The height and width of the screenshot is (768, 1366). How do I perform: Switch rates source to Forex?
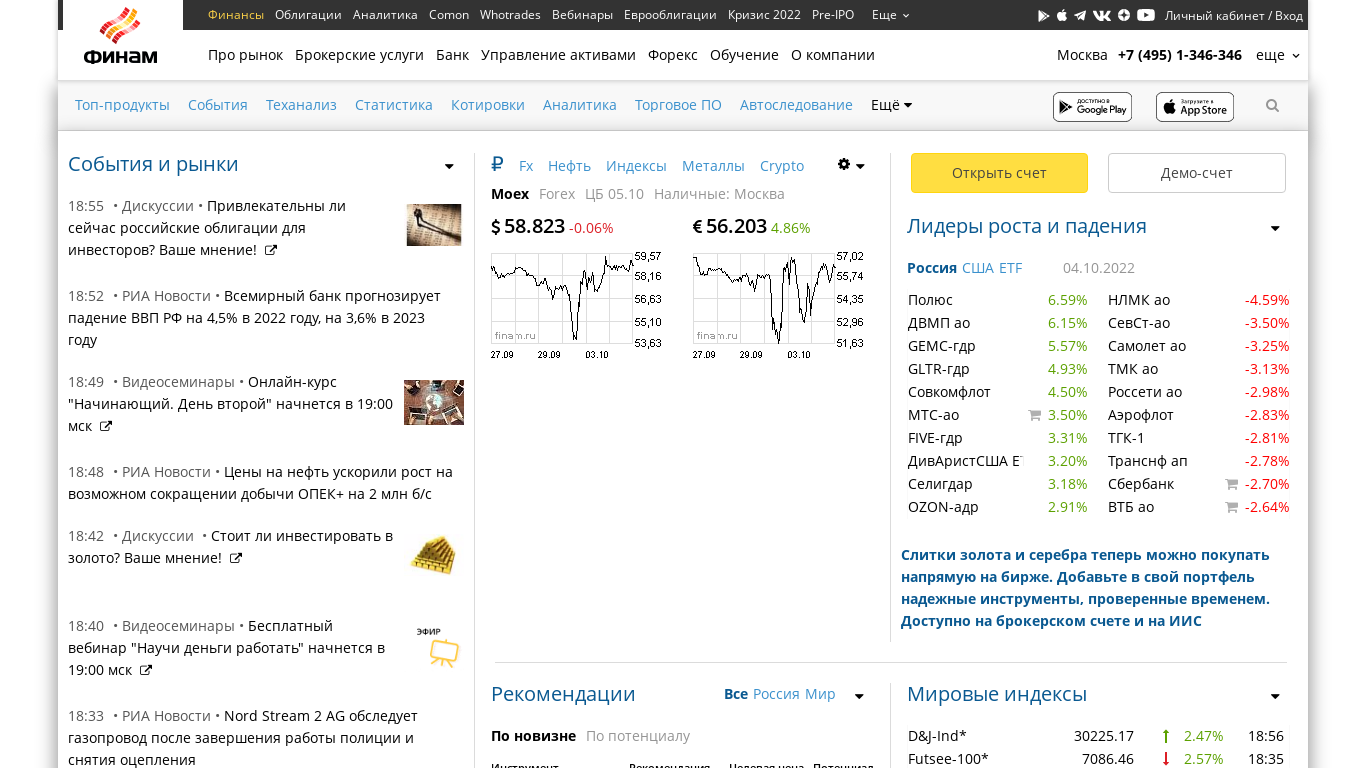coord(557,194)
